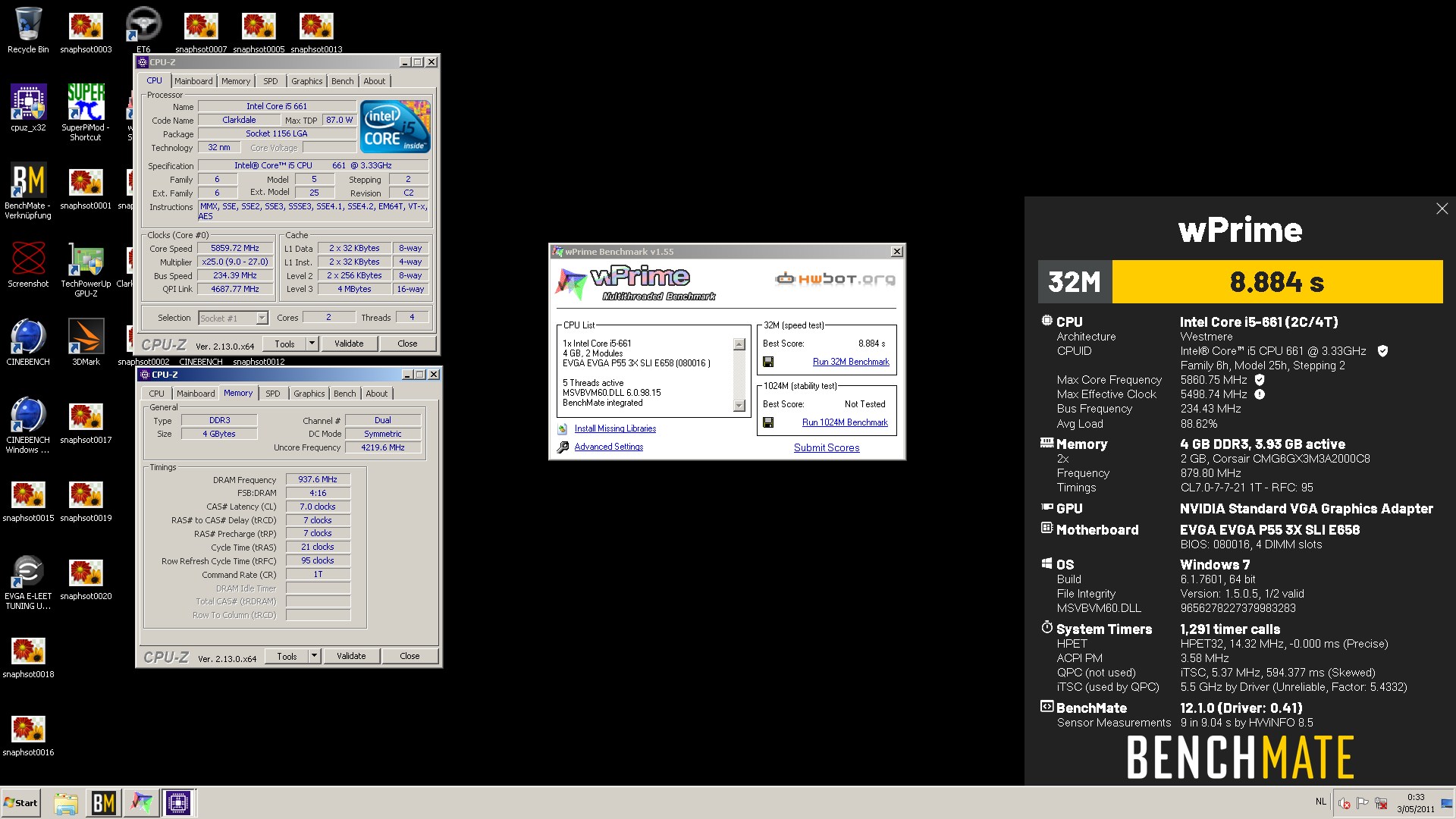Click Validate in lower CPU-Z window
Screen dimensions: 1456x819
[351, 656]
